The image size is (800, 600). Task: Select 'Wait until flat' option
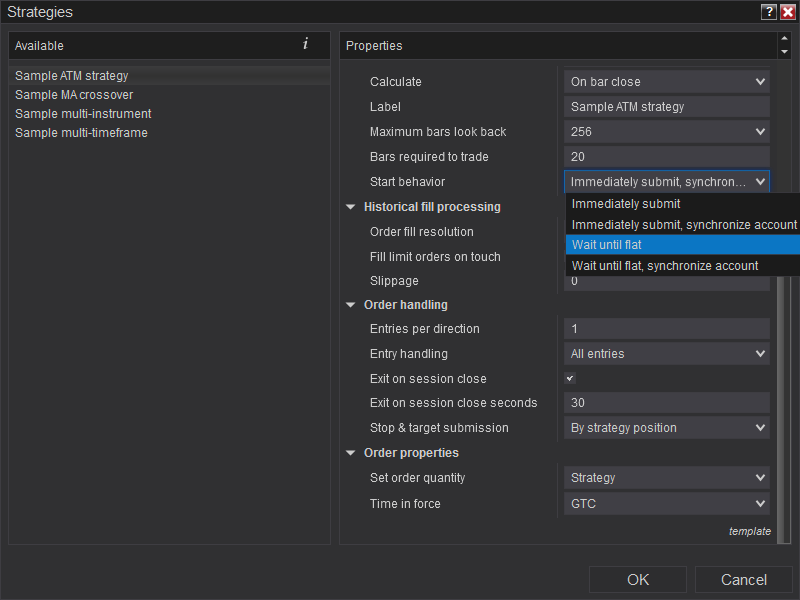tap(682, 245)
